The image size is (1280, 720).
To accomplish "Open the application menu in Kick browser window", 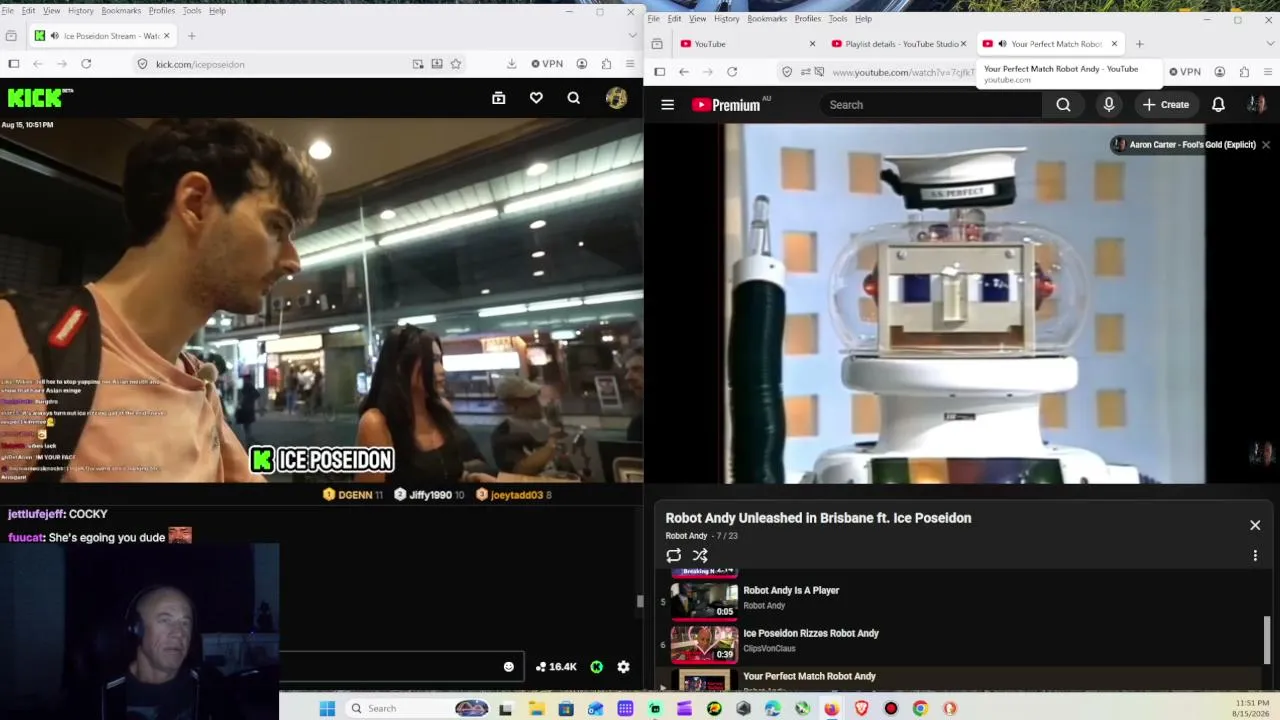I will pyautogui.click(x=630, y=64).
